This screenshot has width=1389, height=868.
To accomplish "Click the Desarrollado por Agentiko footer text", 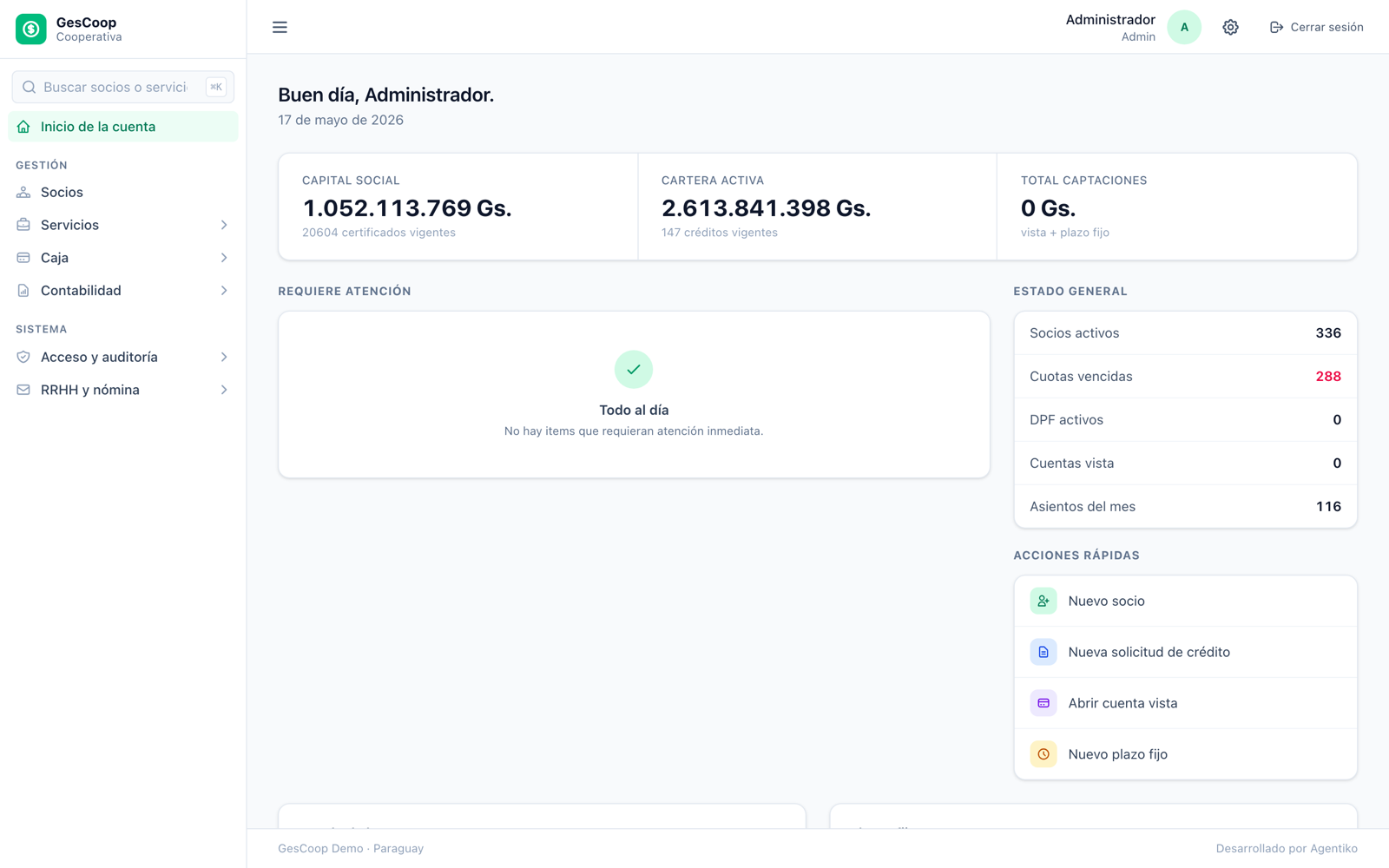I will click(x=1287, y=848).
